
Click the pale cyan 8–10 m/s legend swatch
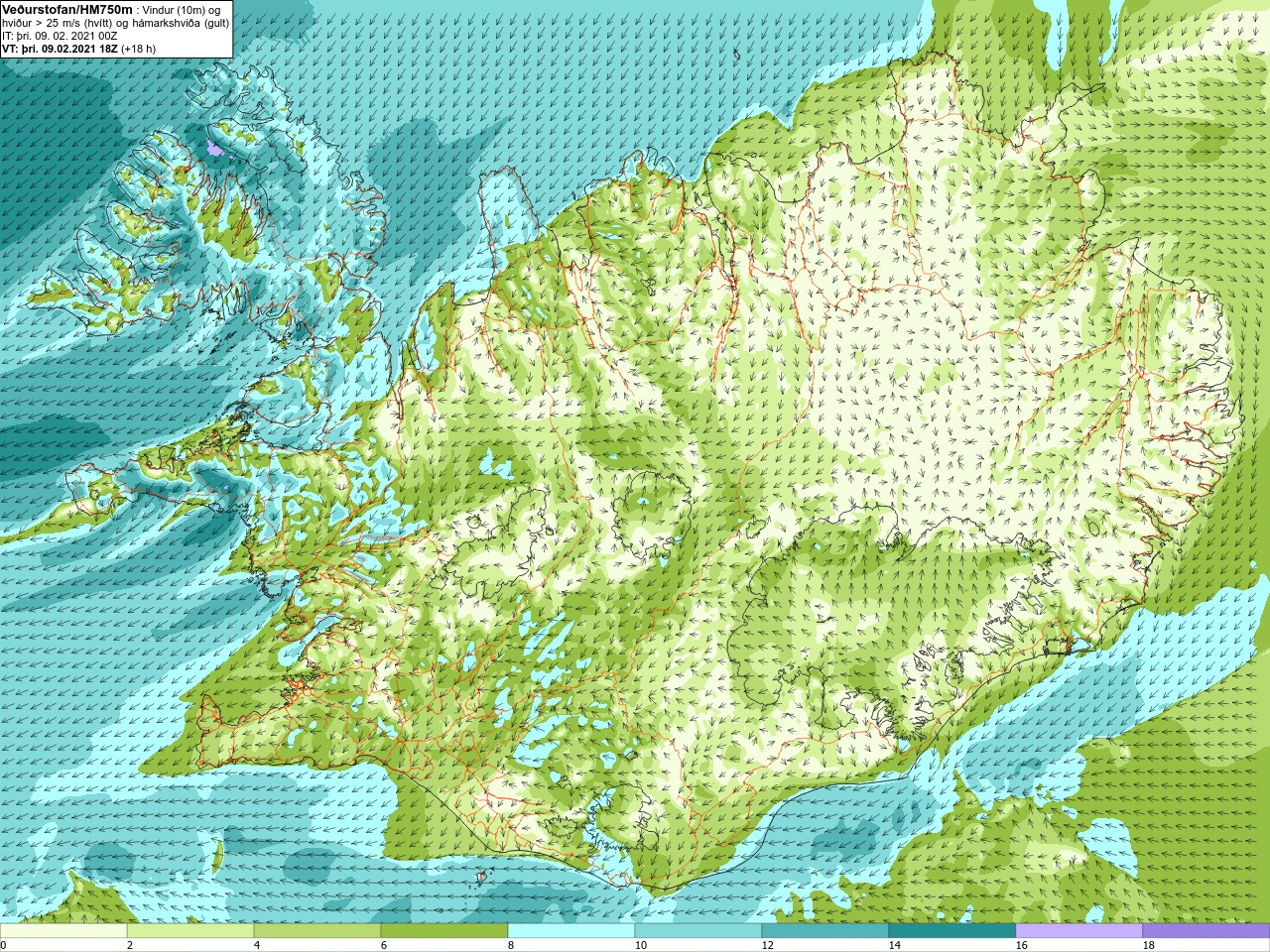click(x=571, y=931)
